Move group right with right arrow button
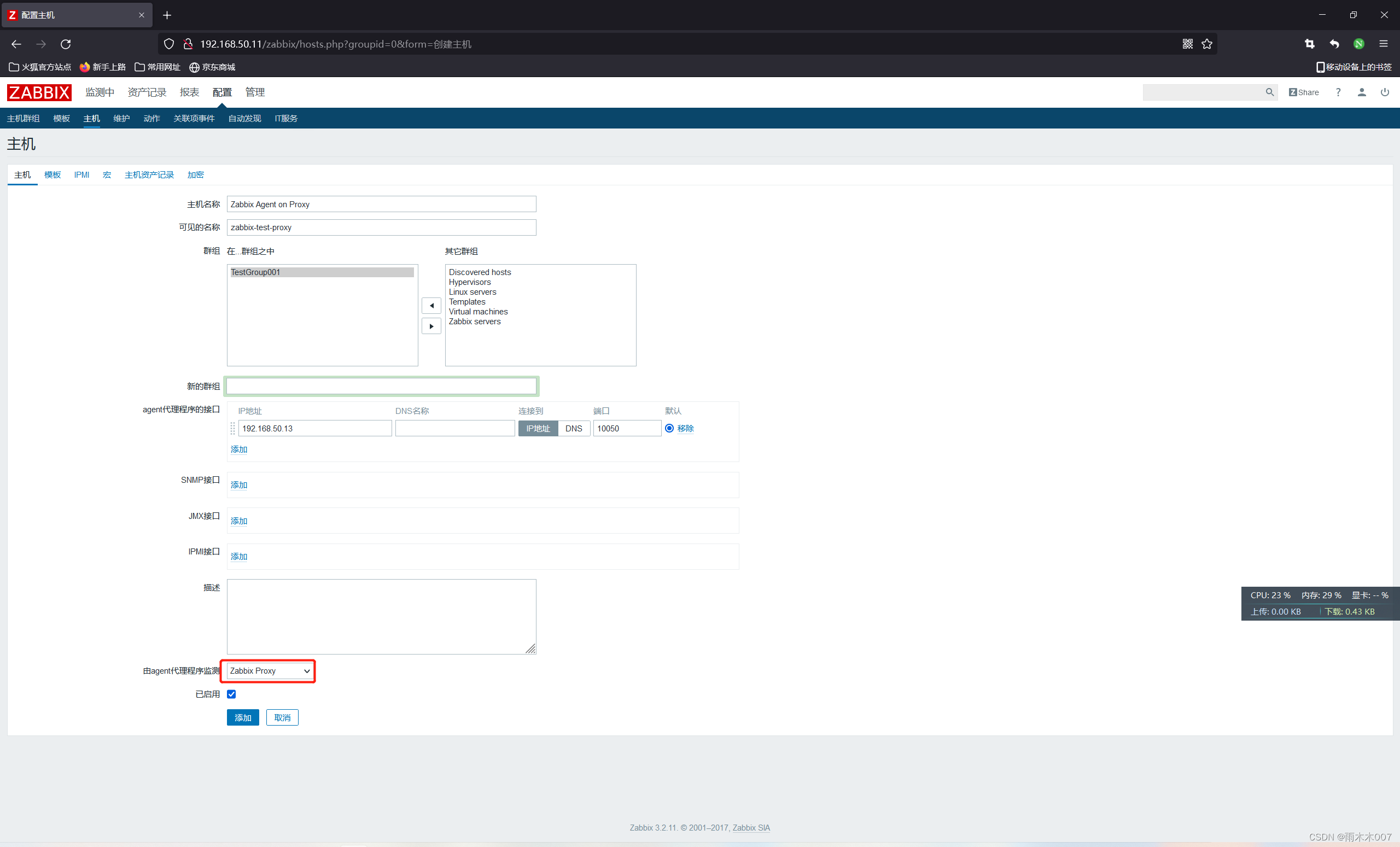 coord(431,326)
